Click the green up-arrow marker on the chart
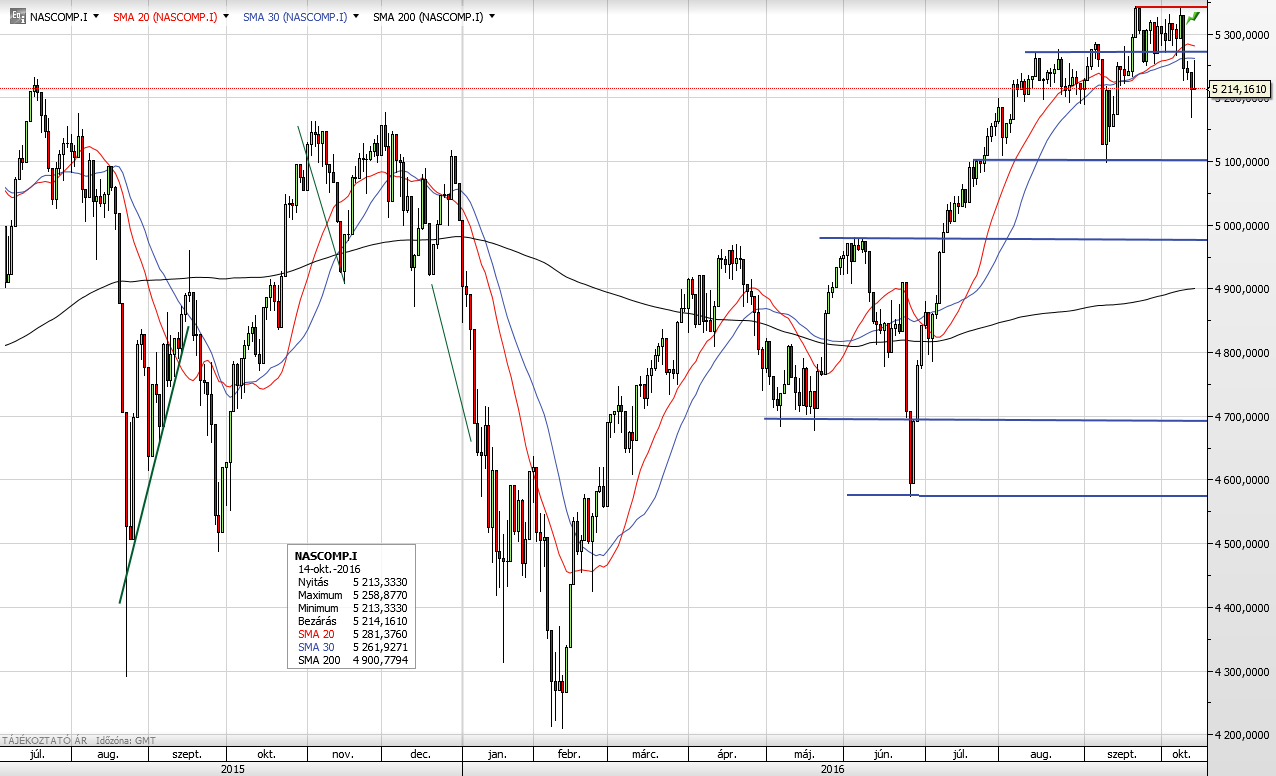1276x776 pixels. pos(1193,17)
